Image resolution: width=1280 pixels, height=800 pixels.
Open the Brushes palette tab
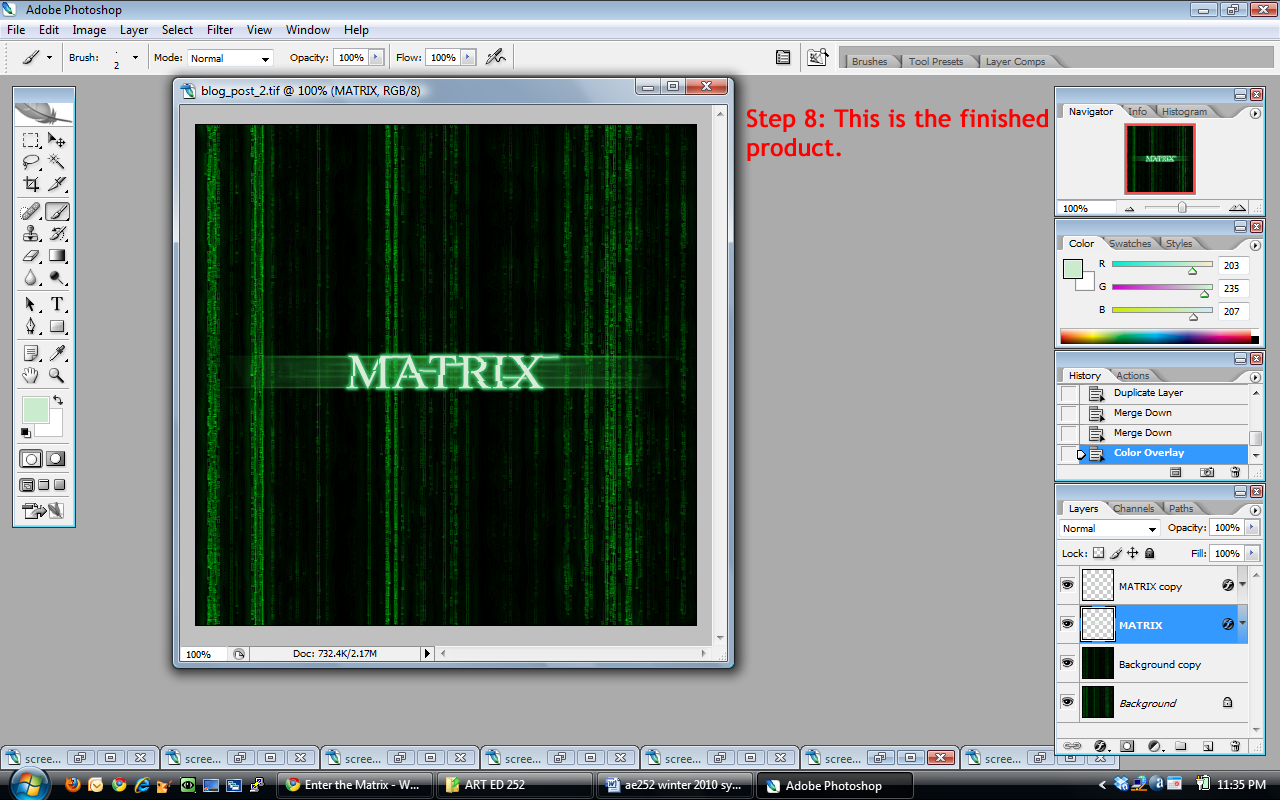869,61
